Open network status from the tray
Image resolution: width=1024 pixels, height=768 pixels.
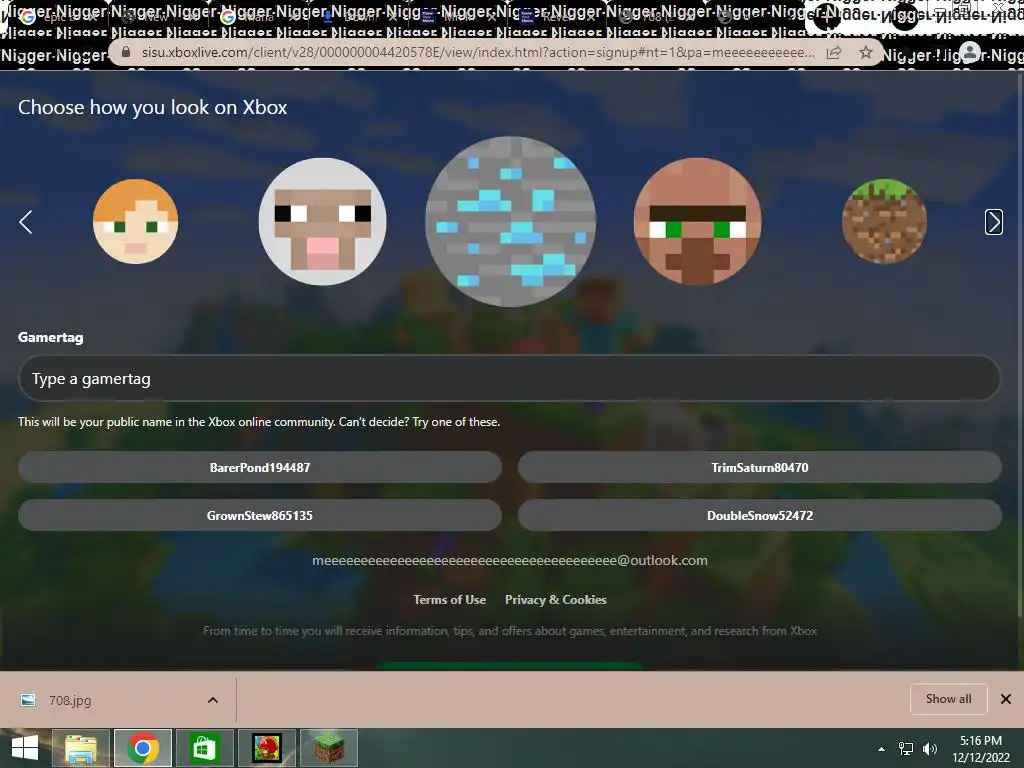coord(906,749)
